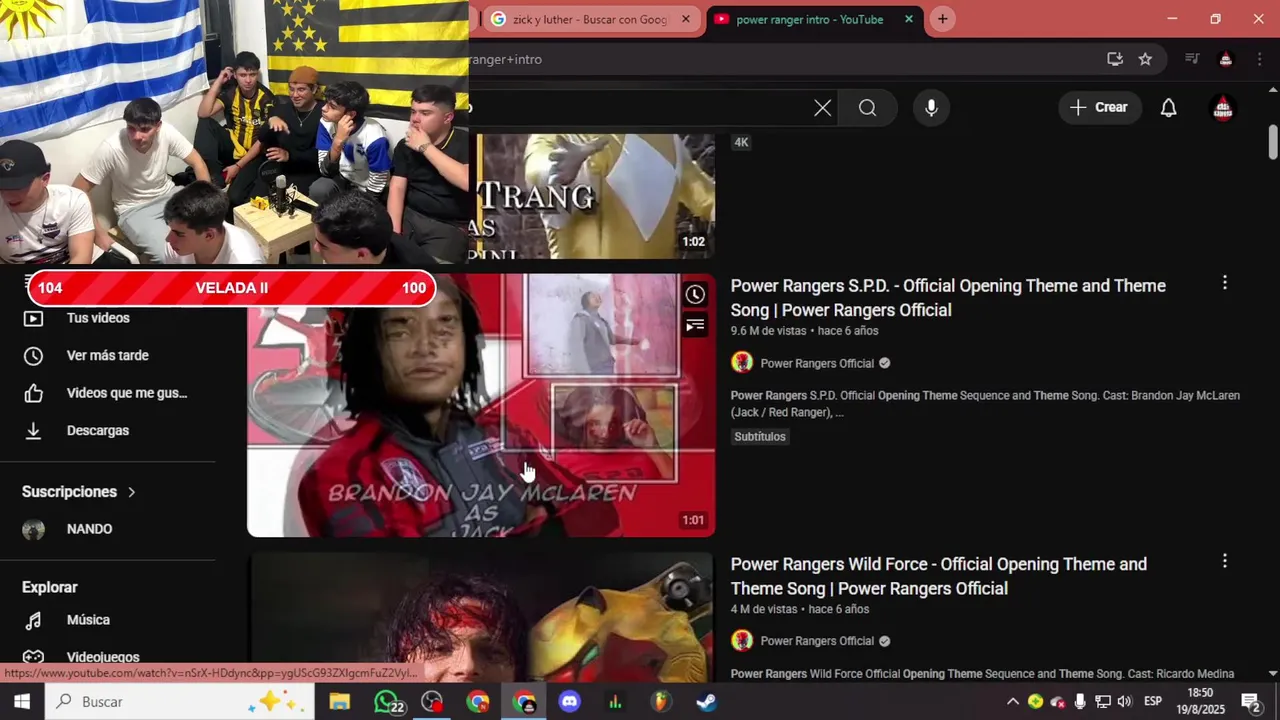Open FL Studio from the taskbar

[x=661, y=702]
